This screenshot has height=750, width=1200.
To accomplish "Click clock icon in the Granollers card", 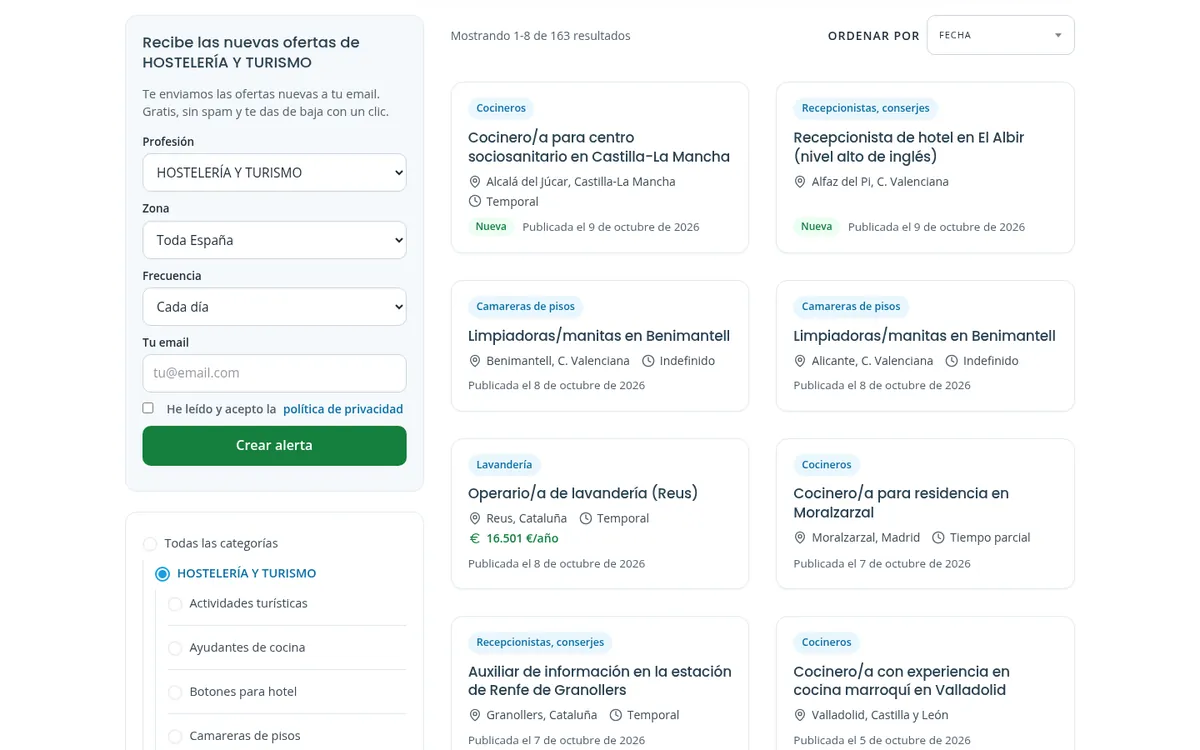I will click(616, 716).
